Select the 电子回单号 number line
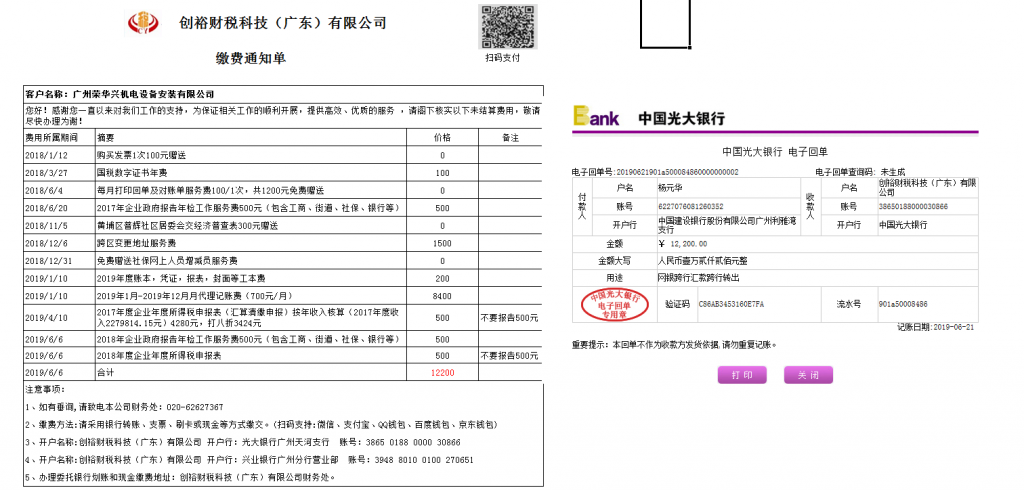Screen dimensions: 1024x490 click(655, 172)
